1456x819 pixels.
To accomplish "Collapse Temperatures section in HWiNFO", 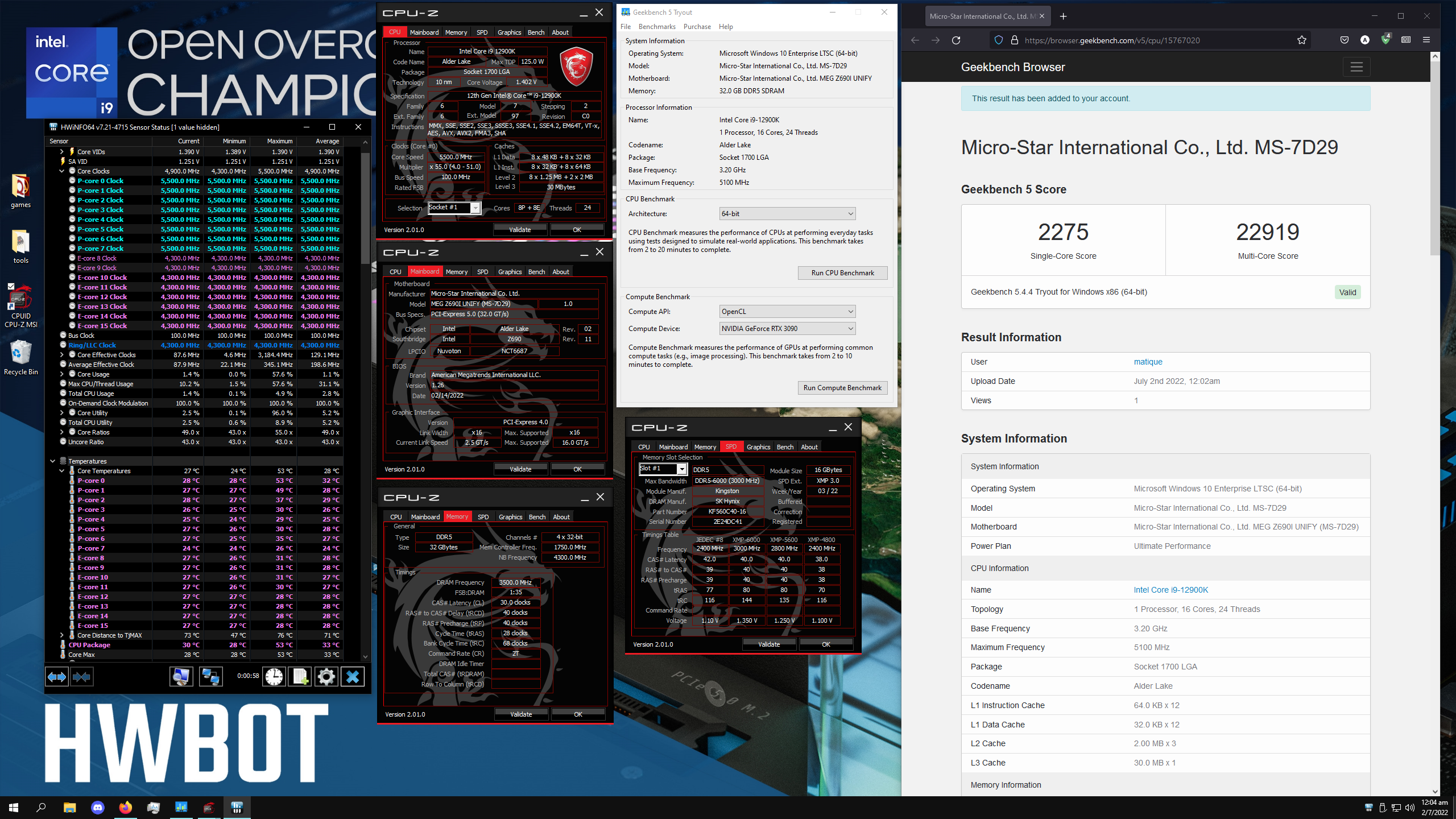I will click(x=52, y=461).
